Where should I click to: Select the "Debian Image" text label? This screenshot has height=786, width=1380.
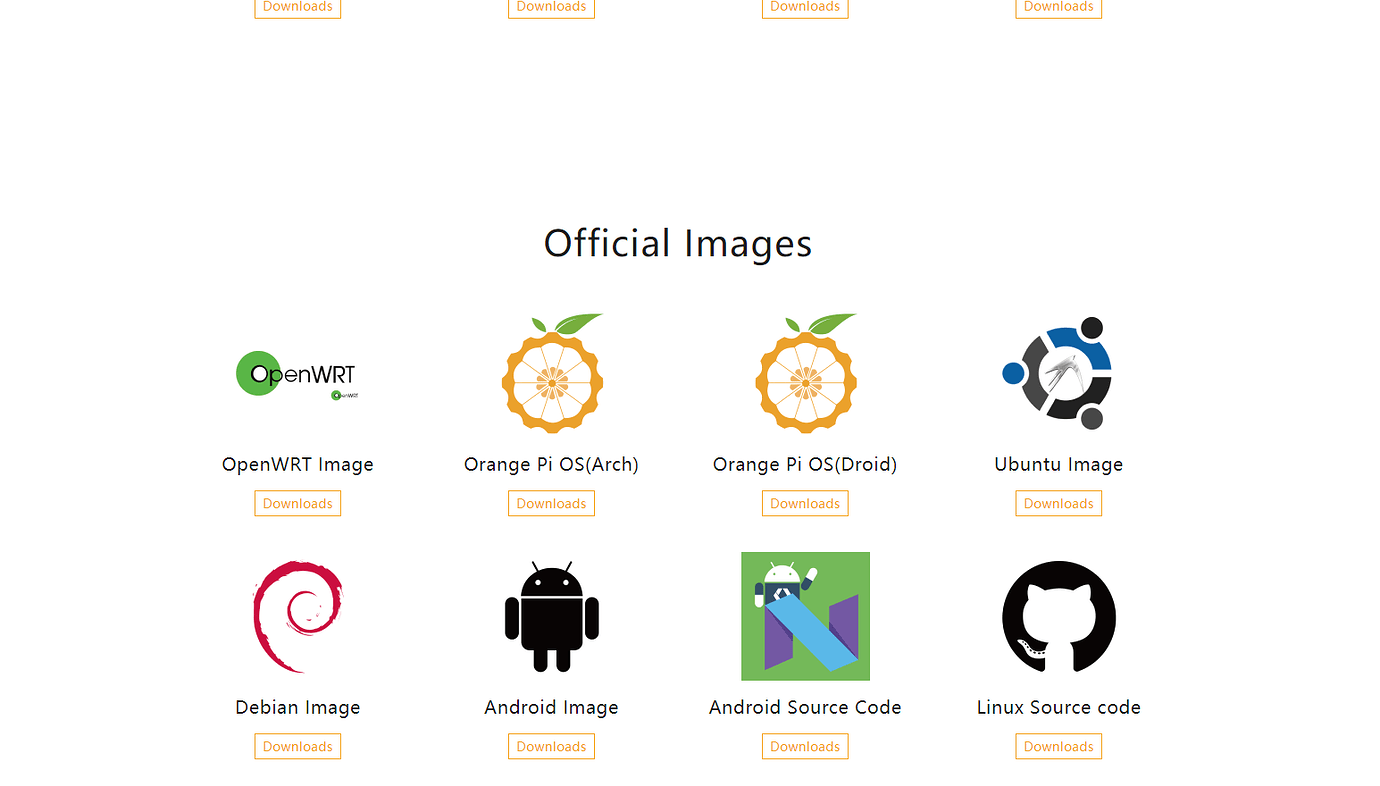coord(298,707)
